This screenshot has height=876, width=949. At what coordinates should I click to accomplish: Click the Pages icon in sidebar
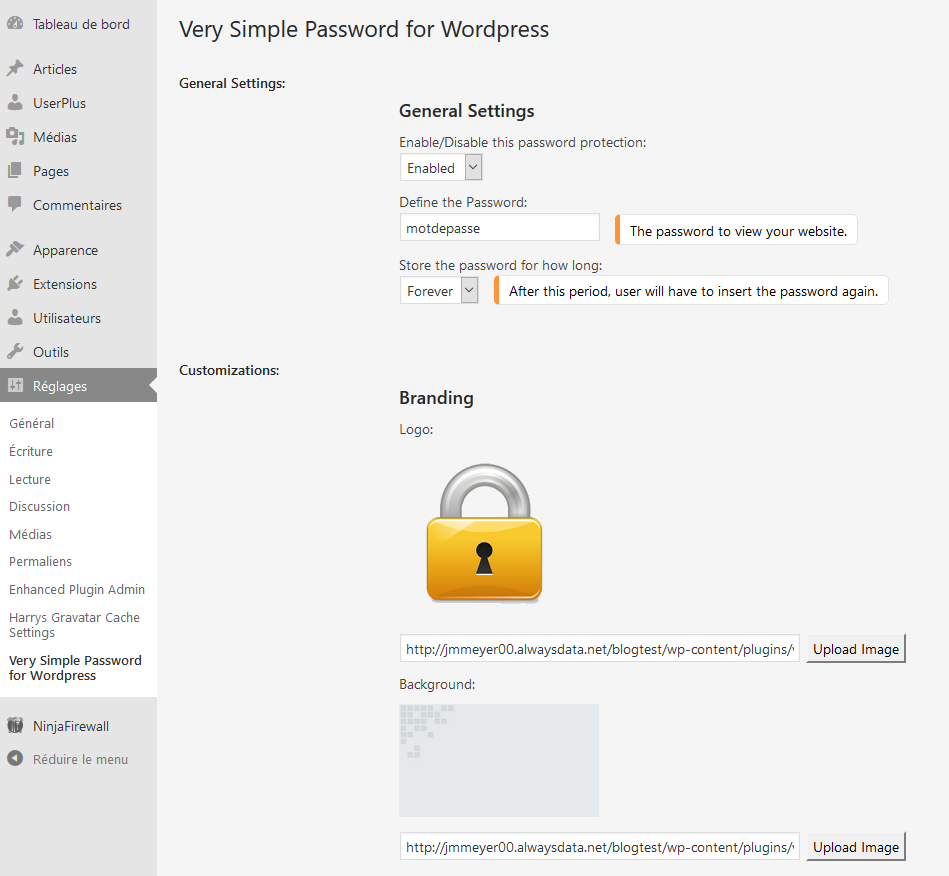15,171
